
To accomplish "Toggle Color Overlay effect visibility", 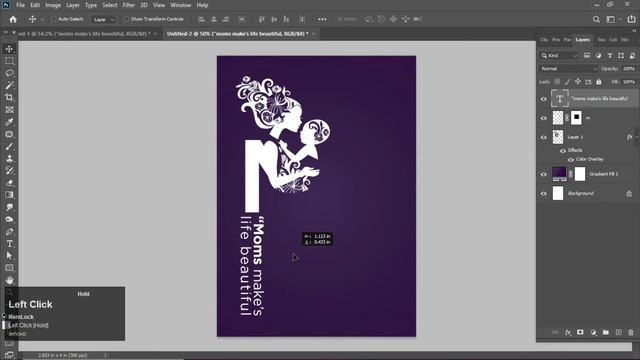I will [x=571, y=160].
